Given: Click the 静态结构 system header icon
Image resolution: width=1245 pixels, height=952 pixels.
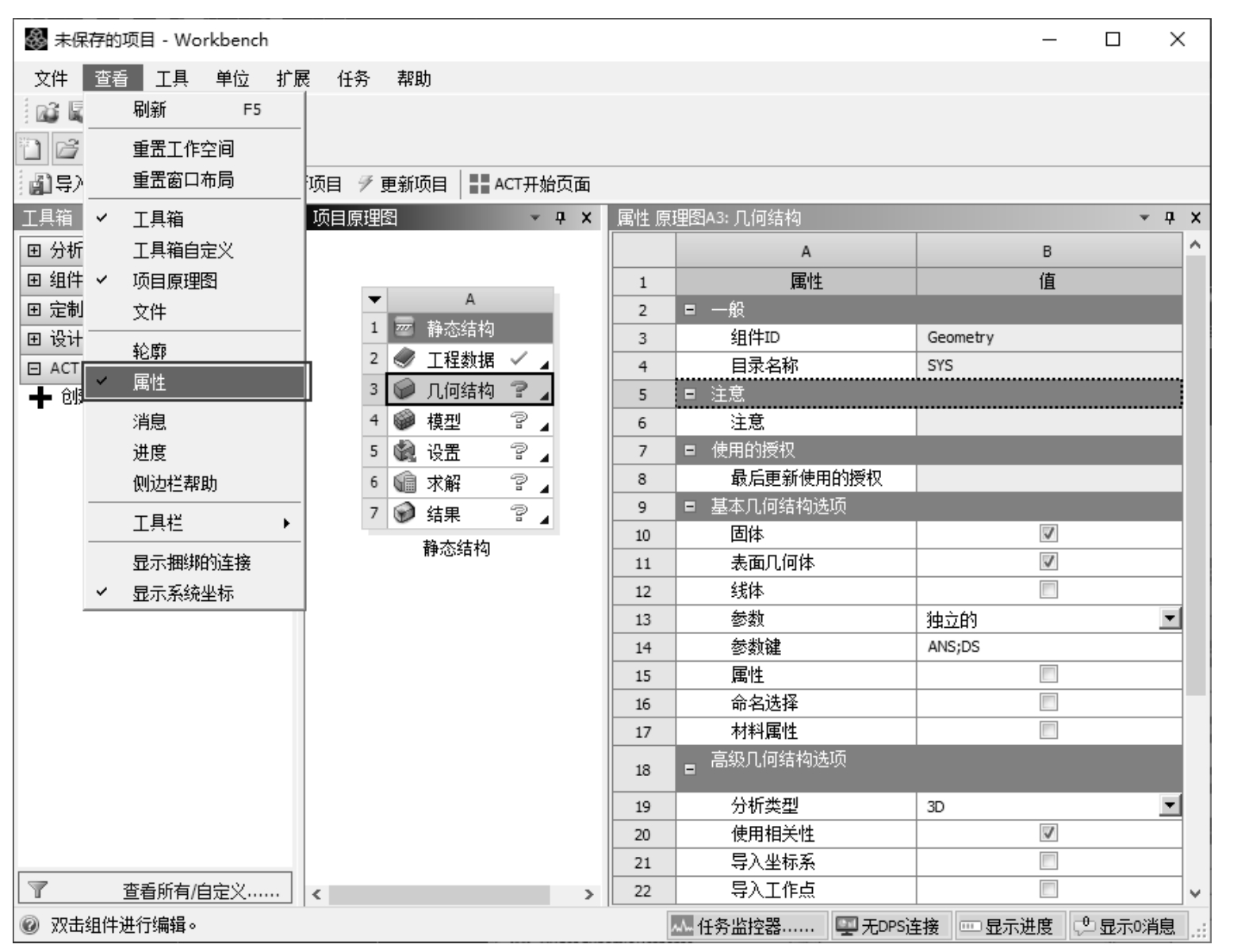Looking at the screenshot, I should tap(404, 327).
